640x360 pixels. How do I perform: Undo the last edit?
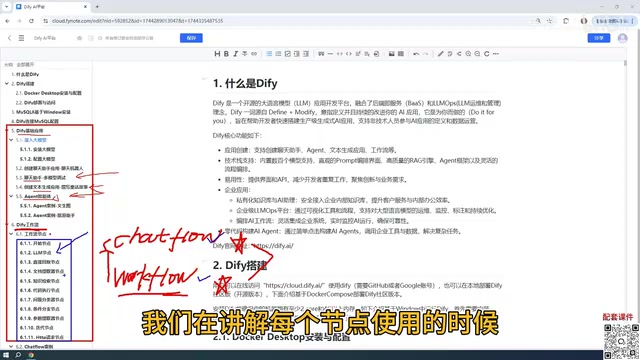[416, 54]
